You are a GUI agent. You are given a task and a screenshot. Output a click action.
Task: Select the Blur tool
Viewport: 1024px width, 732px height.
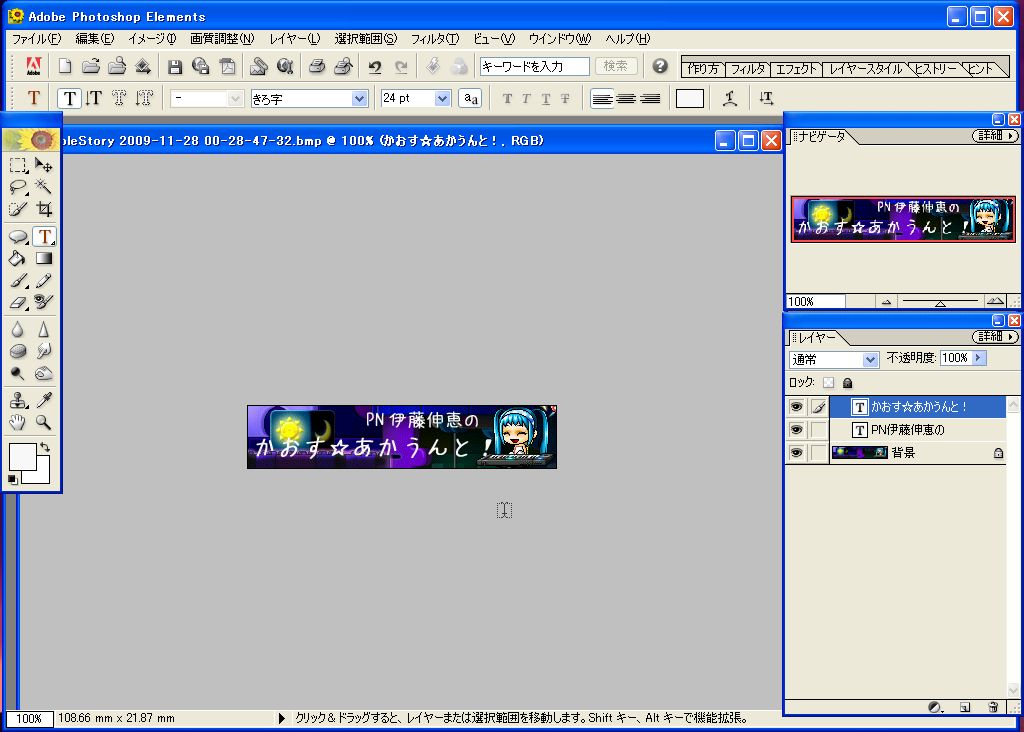click(x=18, y=330)
